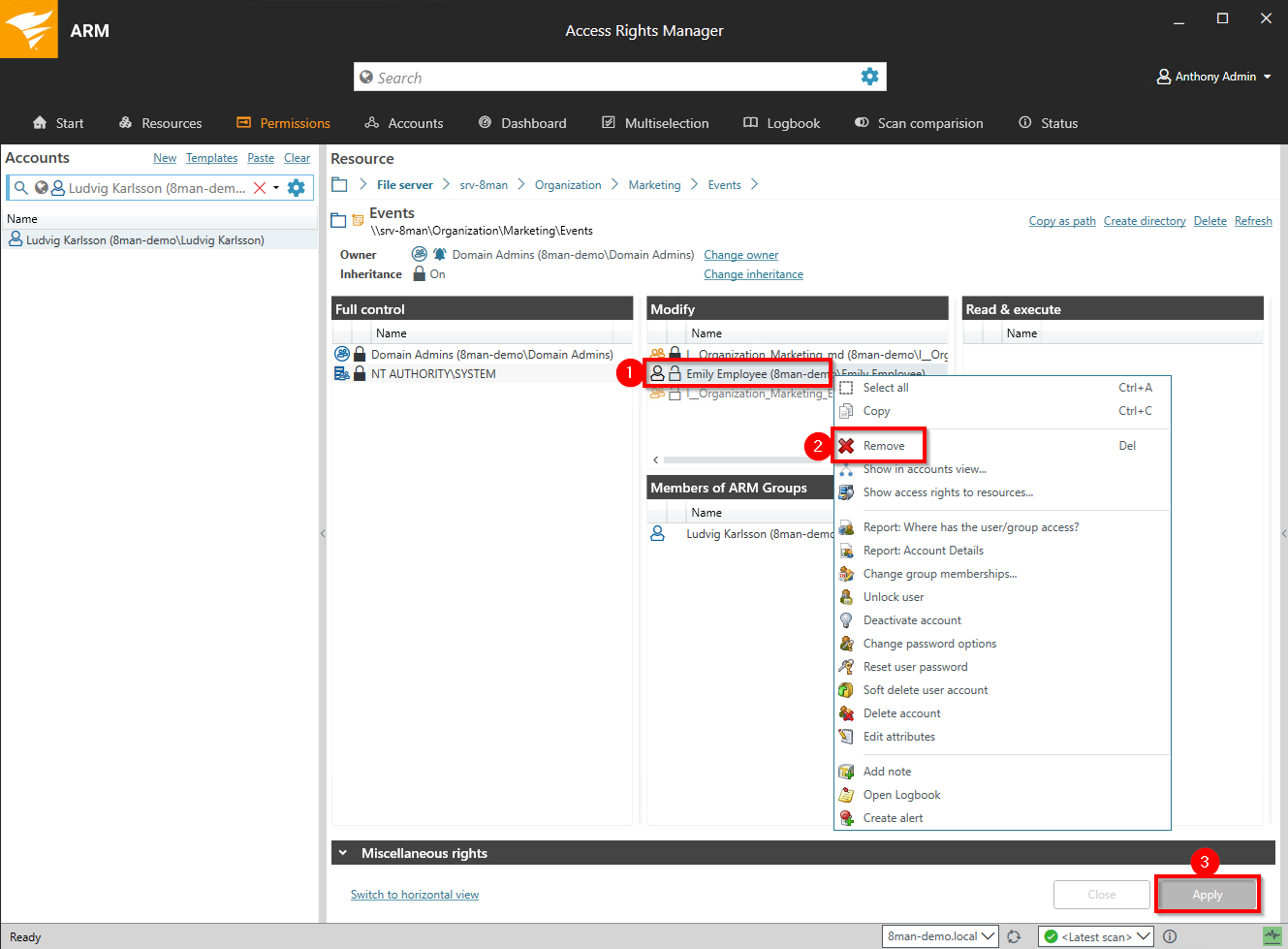This screenshot has width=1288, height=949.
Task: Open the Dashboard tab
Action: coord(522,123)
